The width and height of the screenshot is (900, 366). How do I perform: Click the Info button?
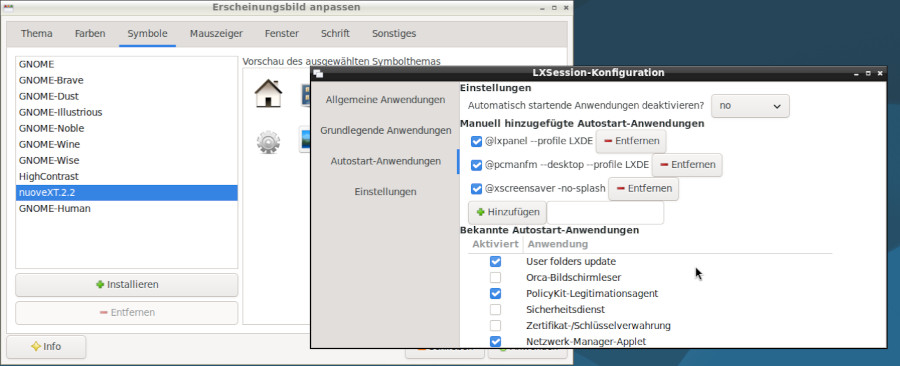click(46, 346)
